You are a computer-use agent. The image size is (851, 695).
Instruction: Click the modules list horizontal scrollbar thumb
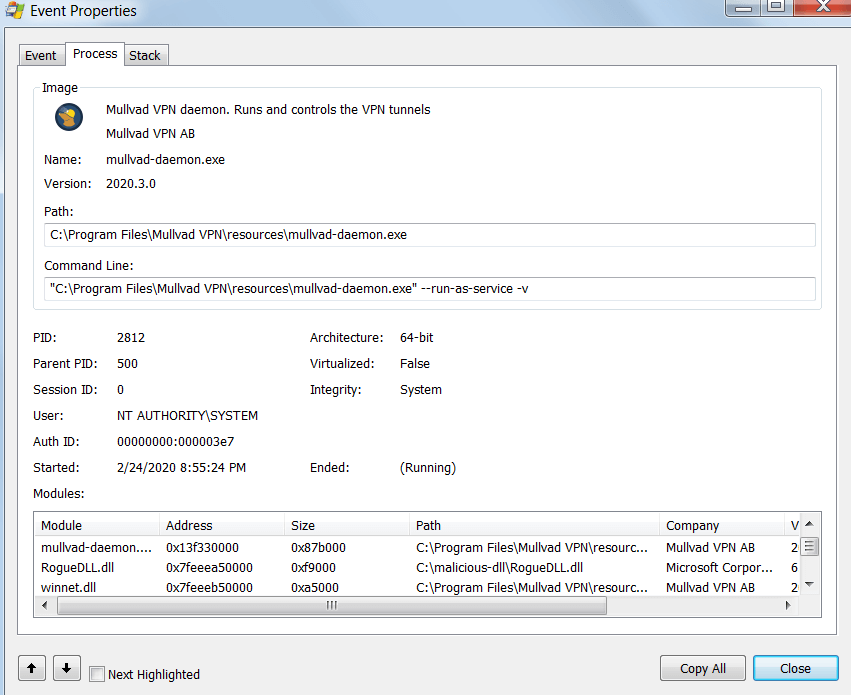(x=332, y=605)
